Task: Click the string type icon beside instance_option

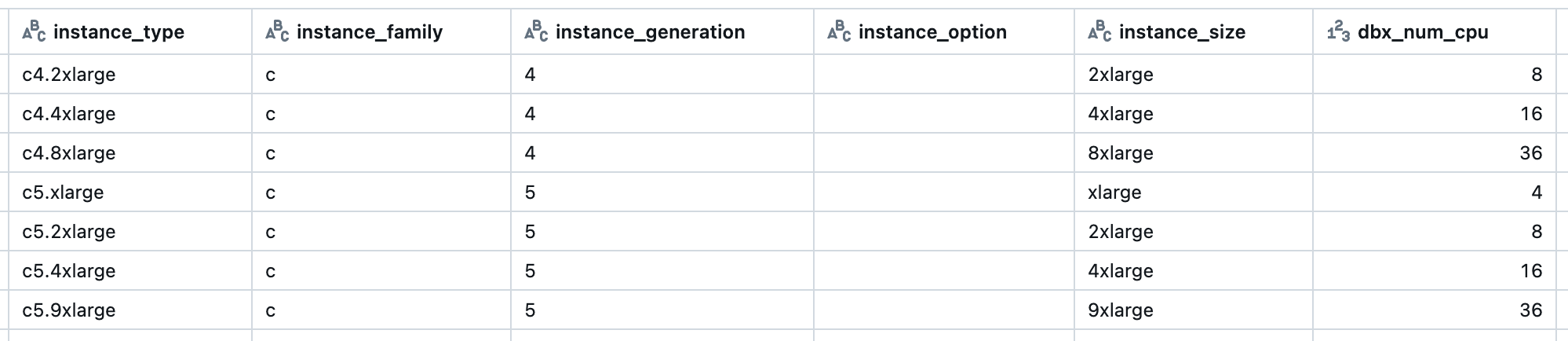Action: point(839,32)
